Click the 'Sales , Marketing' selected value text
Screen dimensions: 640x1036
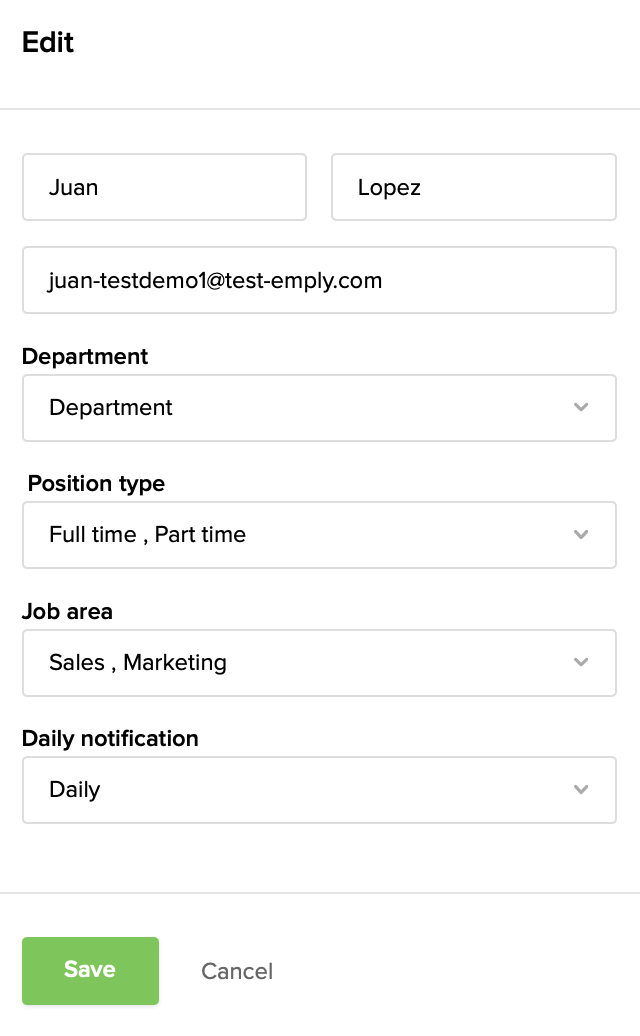click(138, 662)
